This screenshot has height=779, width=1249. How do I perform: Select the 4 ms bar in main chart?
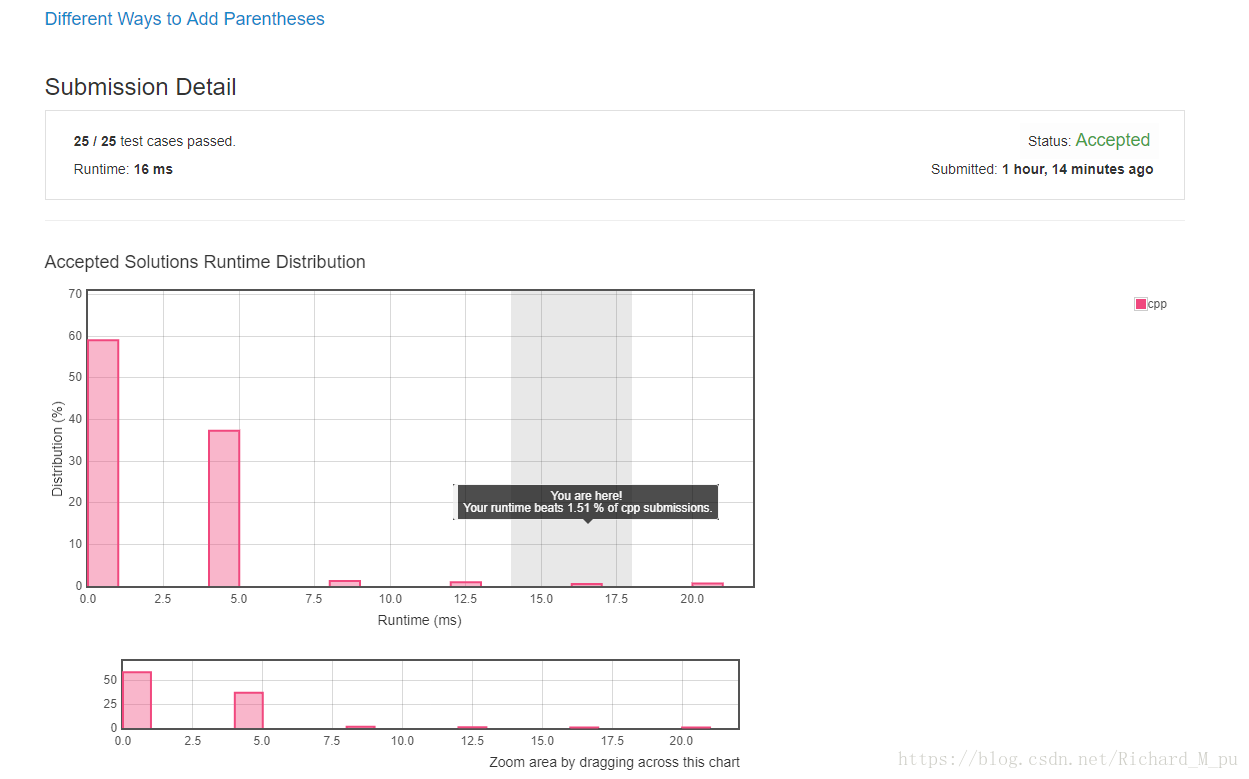click(x=224, y=508)
